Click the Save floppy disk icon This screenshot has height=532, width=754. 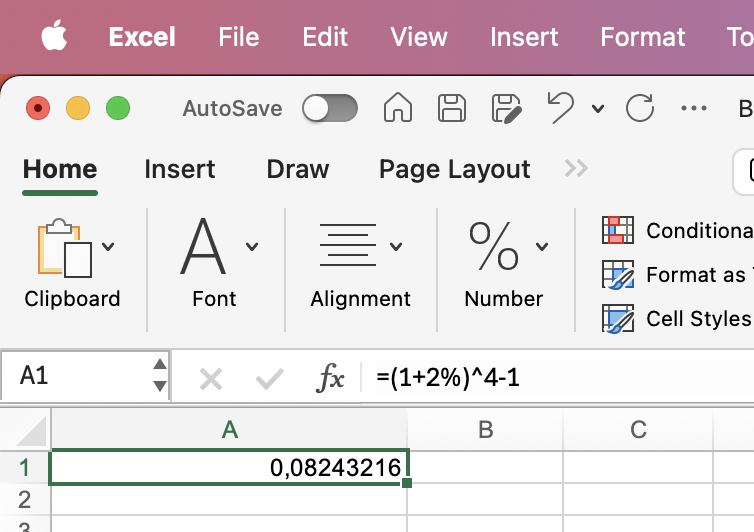[x=452, y=108]
